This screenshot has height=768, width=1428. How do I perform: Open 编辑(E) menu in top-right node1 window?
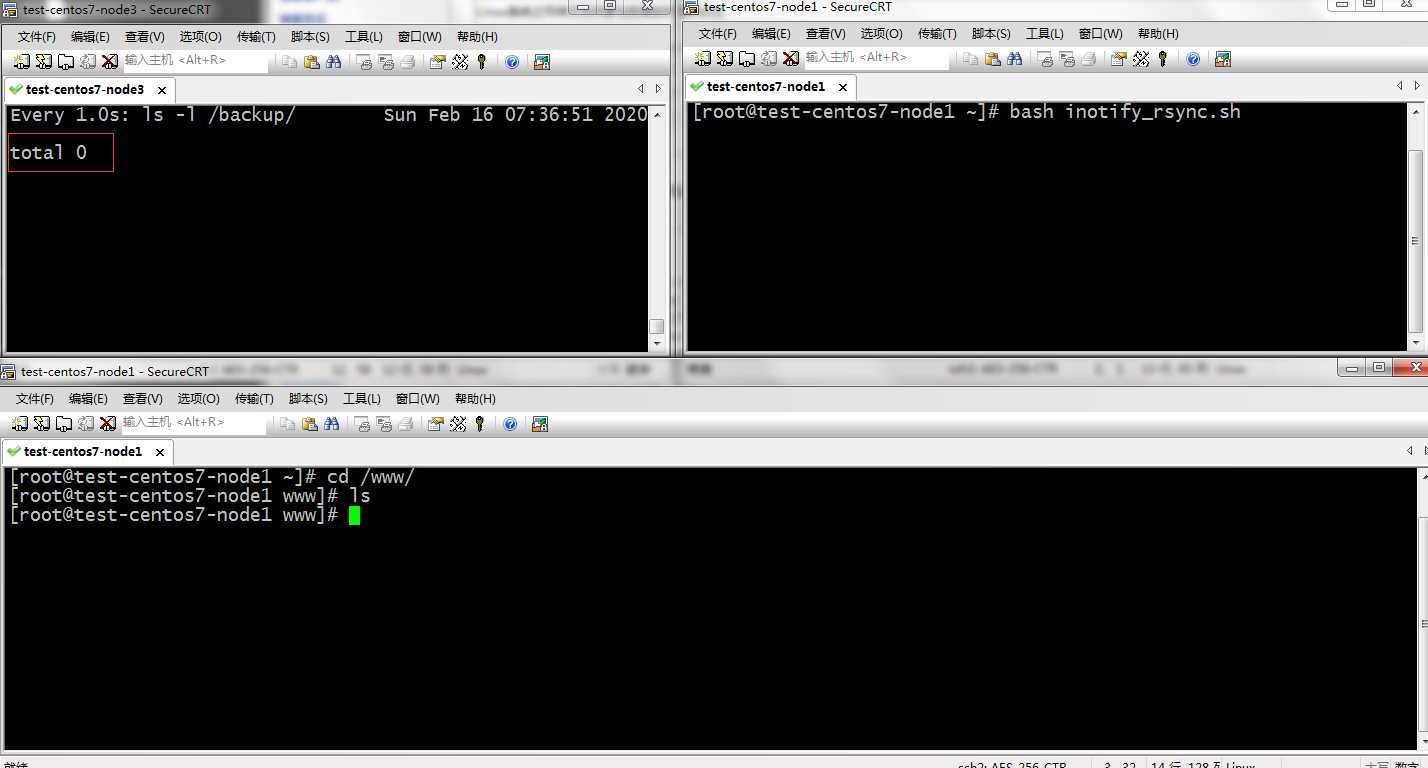(x=771, y=34)
